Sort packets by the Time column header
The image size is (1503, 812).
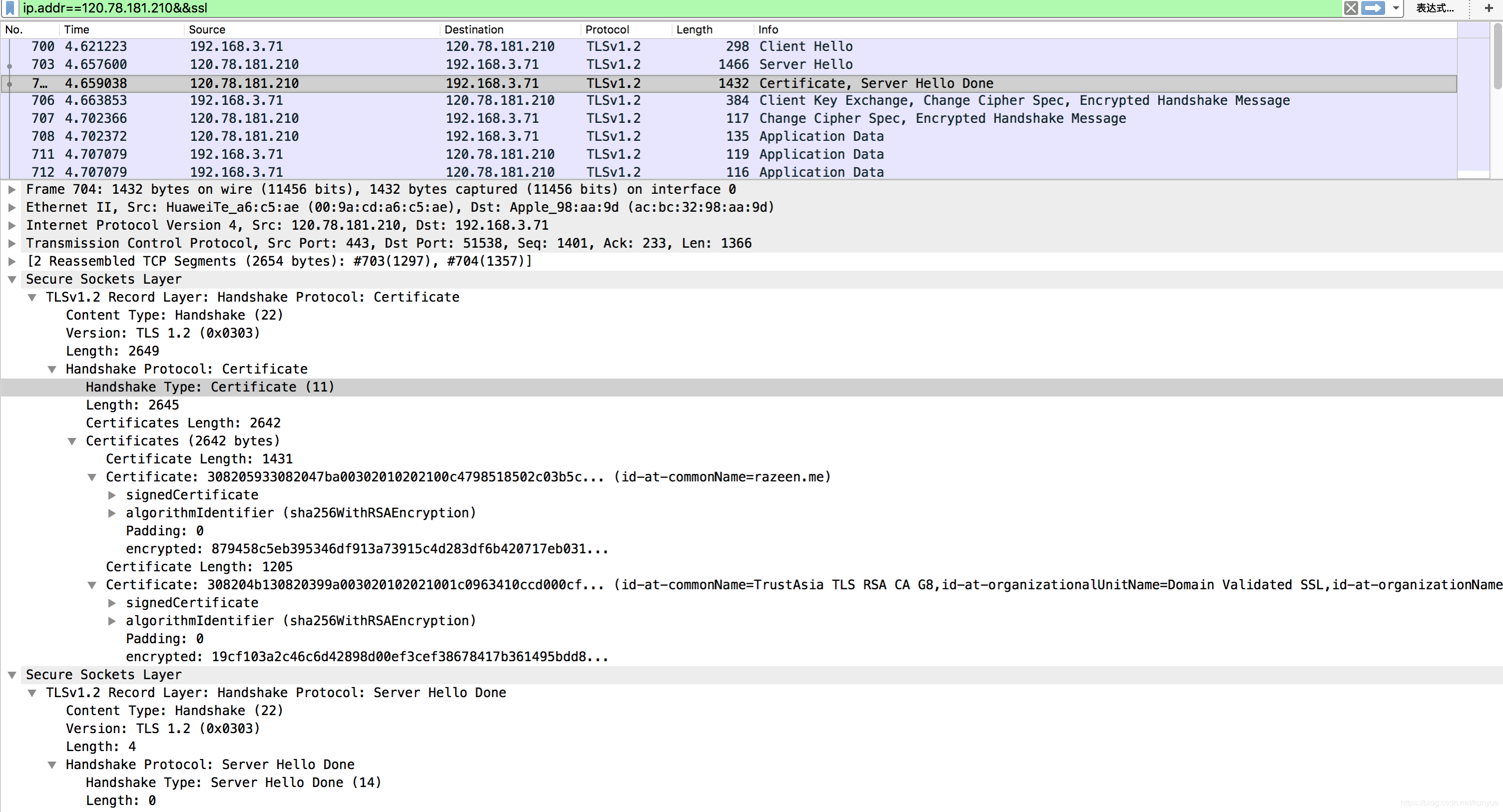(x=76, y=30)
